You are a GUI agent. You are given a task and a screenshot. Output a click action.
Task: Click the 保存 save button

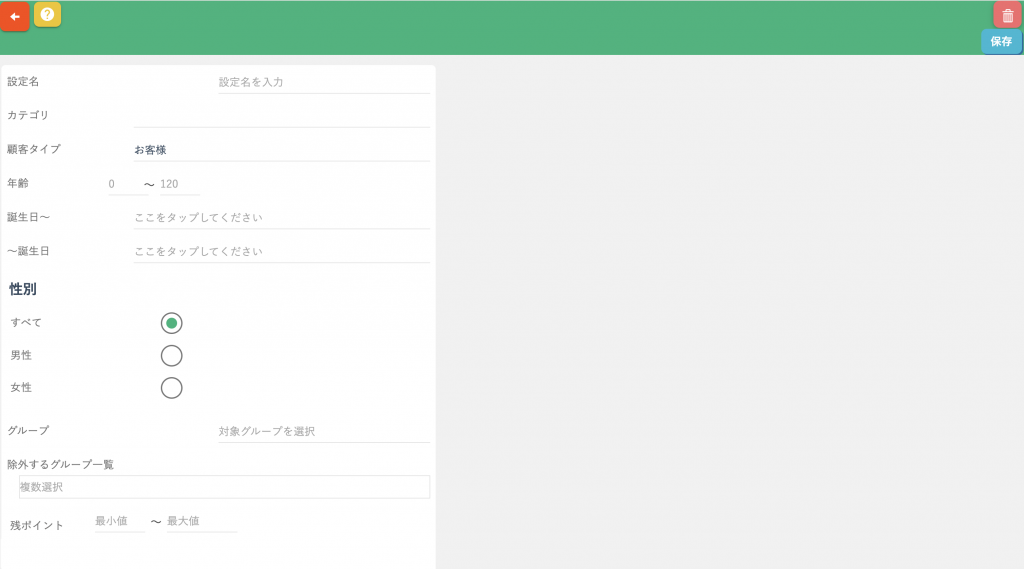[x=1001, y=41]
